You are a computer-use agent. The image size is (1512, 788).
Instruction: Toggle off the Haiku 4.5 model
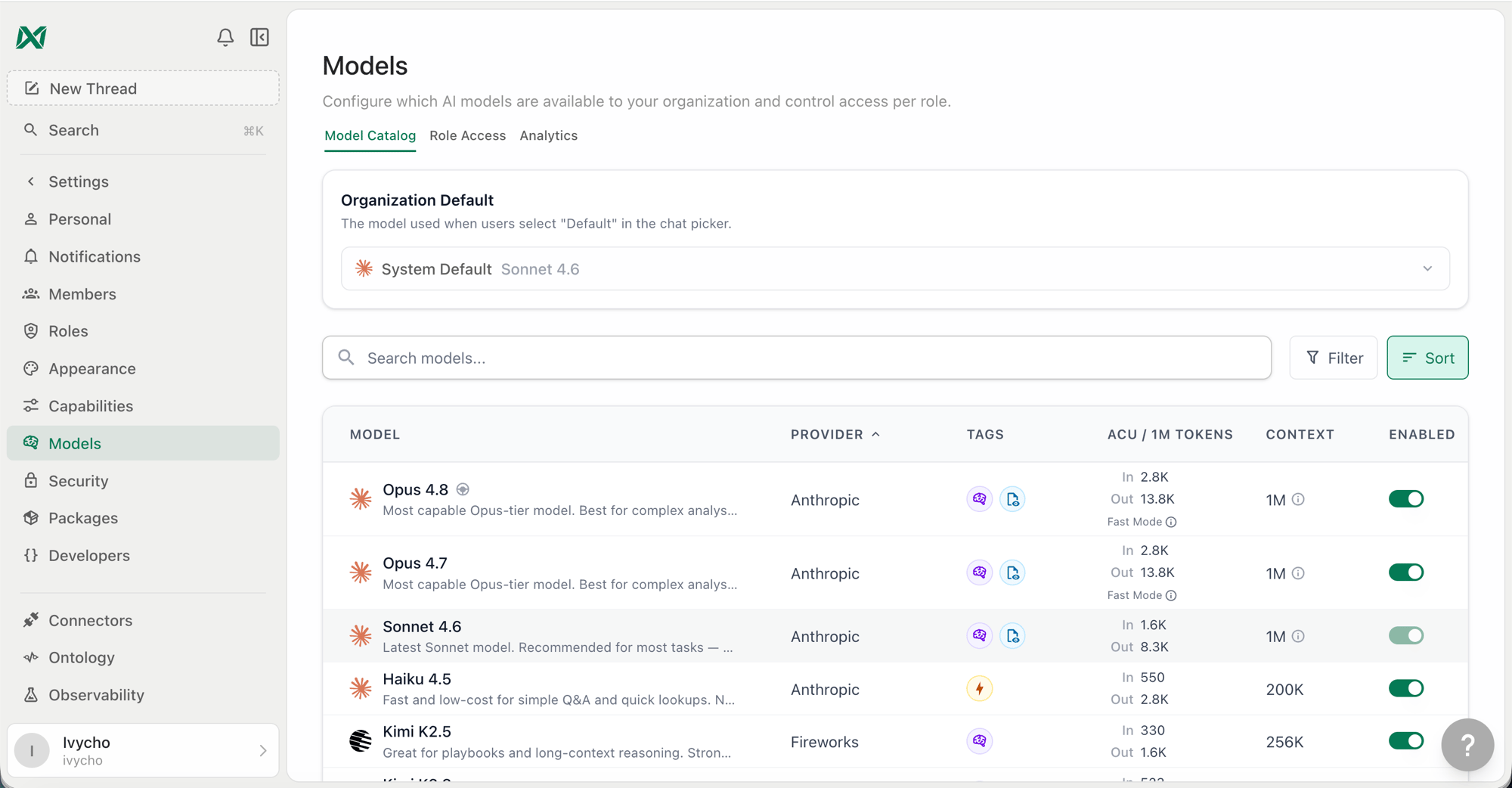1406,688
